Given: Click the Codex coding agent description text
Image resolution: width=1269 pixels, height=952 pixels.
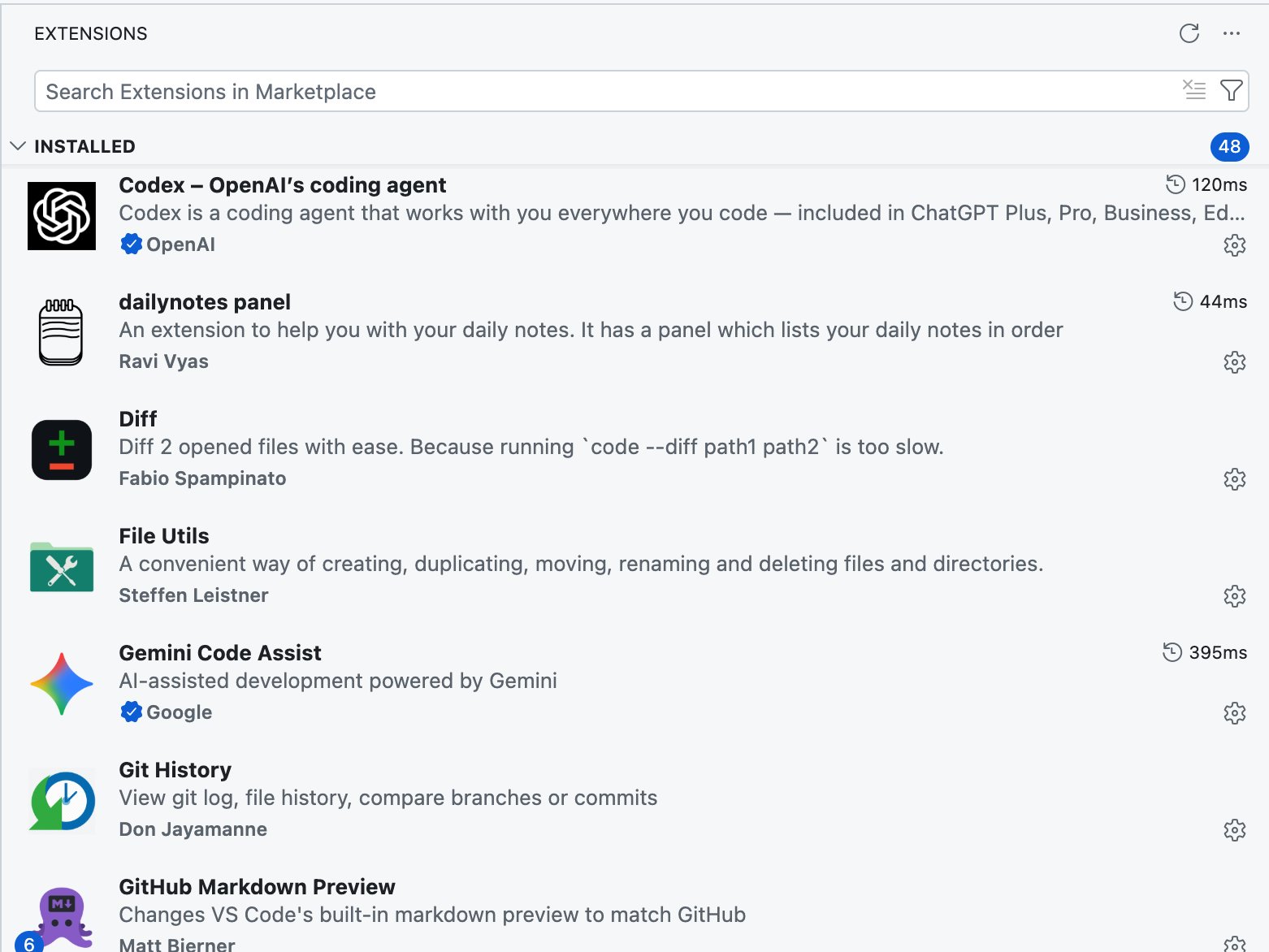Looking at the screenshot, I should pos(682,213).
